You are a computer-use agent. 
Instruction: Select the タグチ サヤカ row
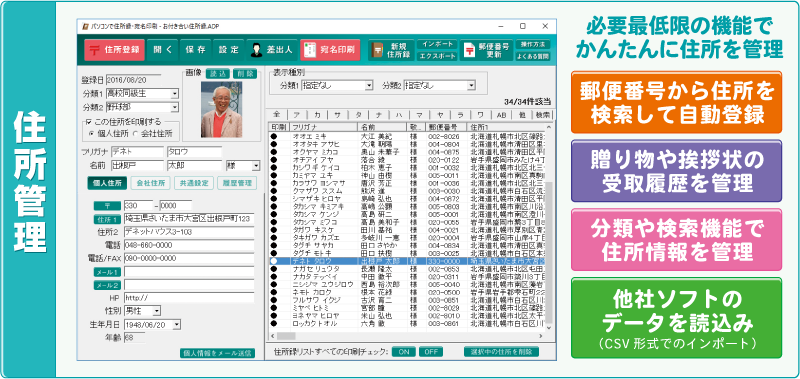tap(407, 245)
